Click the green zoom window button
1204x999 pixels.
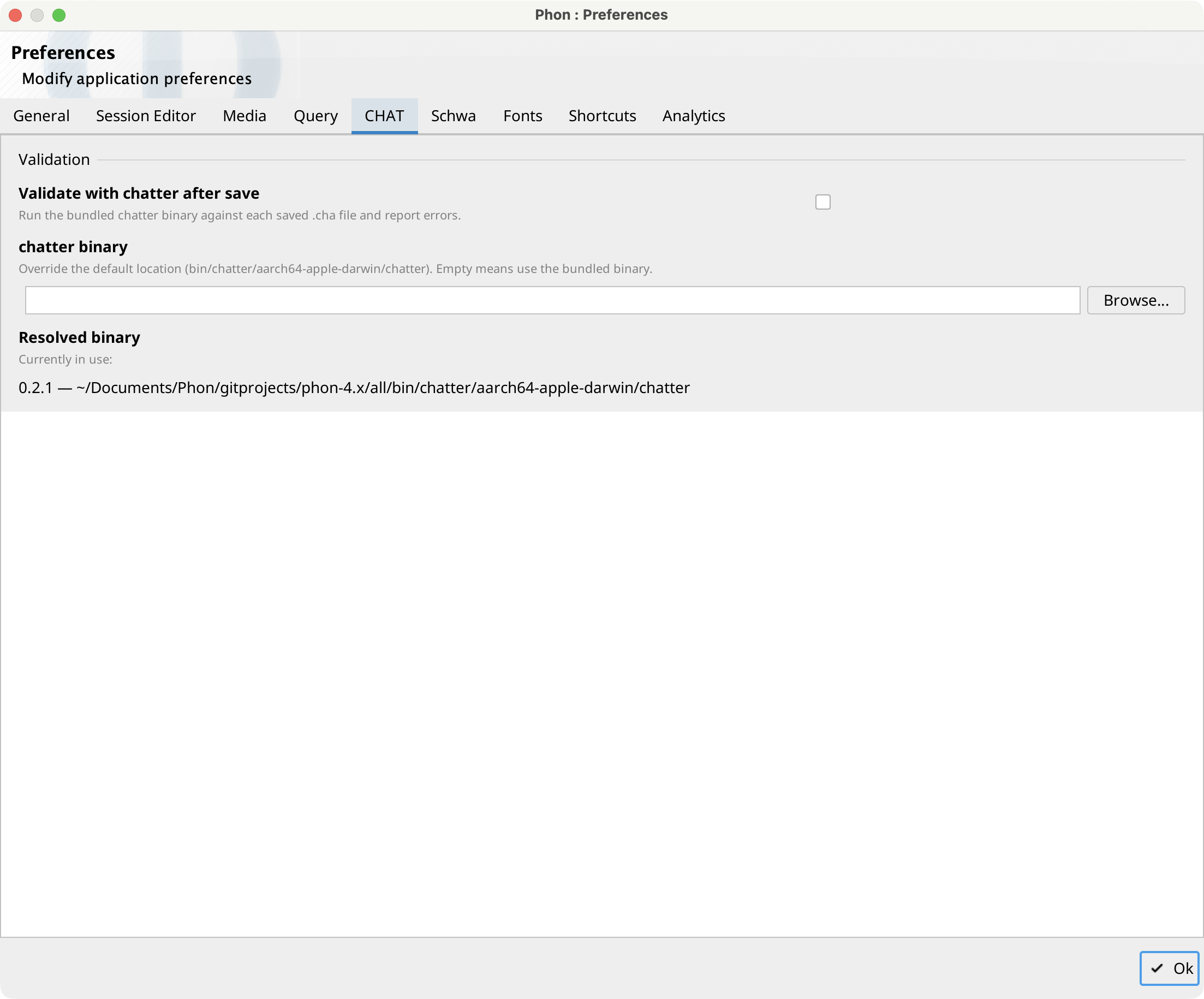coord(59,15)
